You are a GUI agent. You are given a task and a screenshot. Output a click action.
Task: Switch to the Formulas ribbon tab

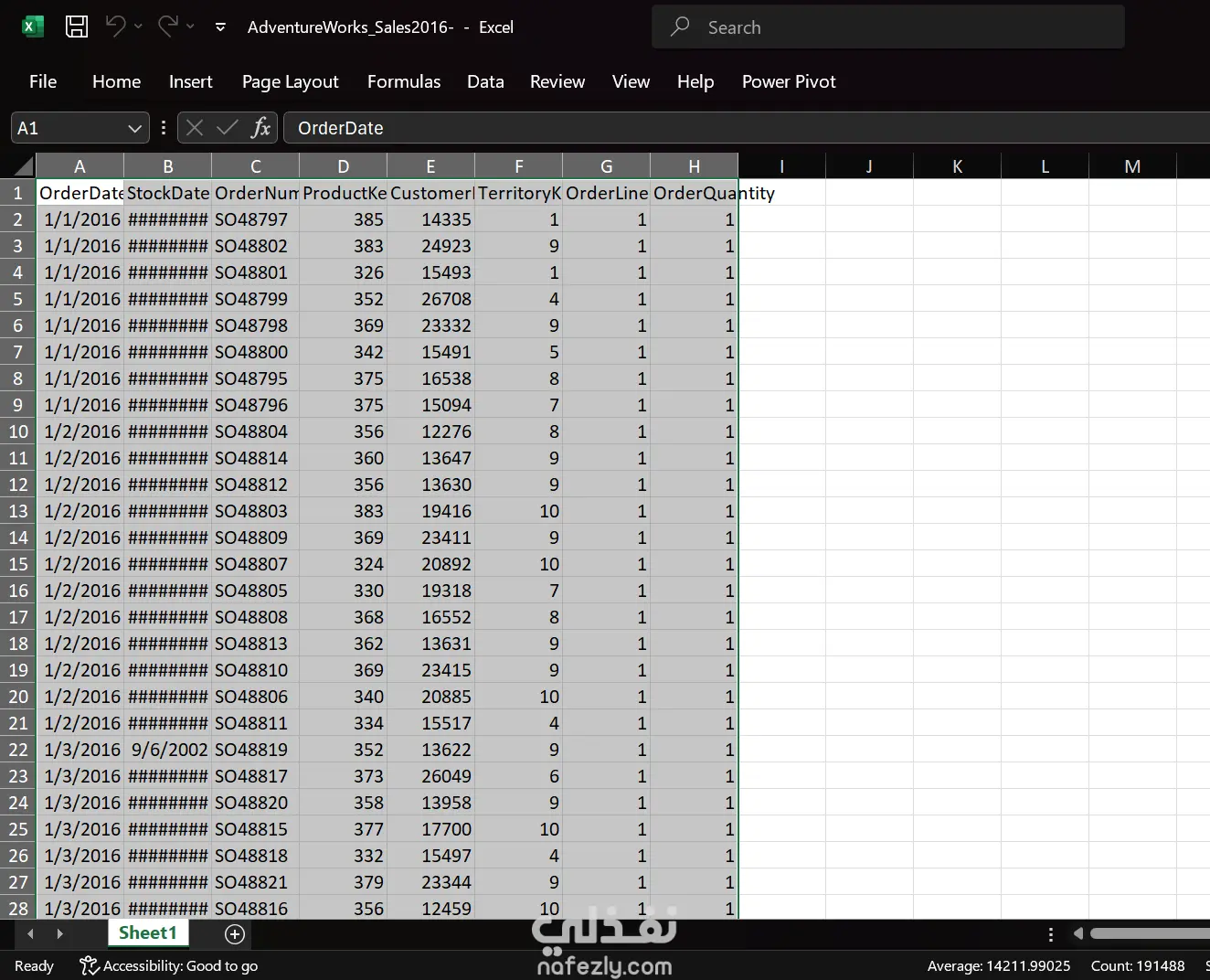403,81
